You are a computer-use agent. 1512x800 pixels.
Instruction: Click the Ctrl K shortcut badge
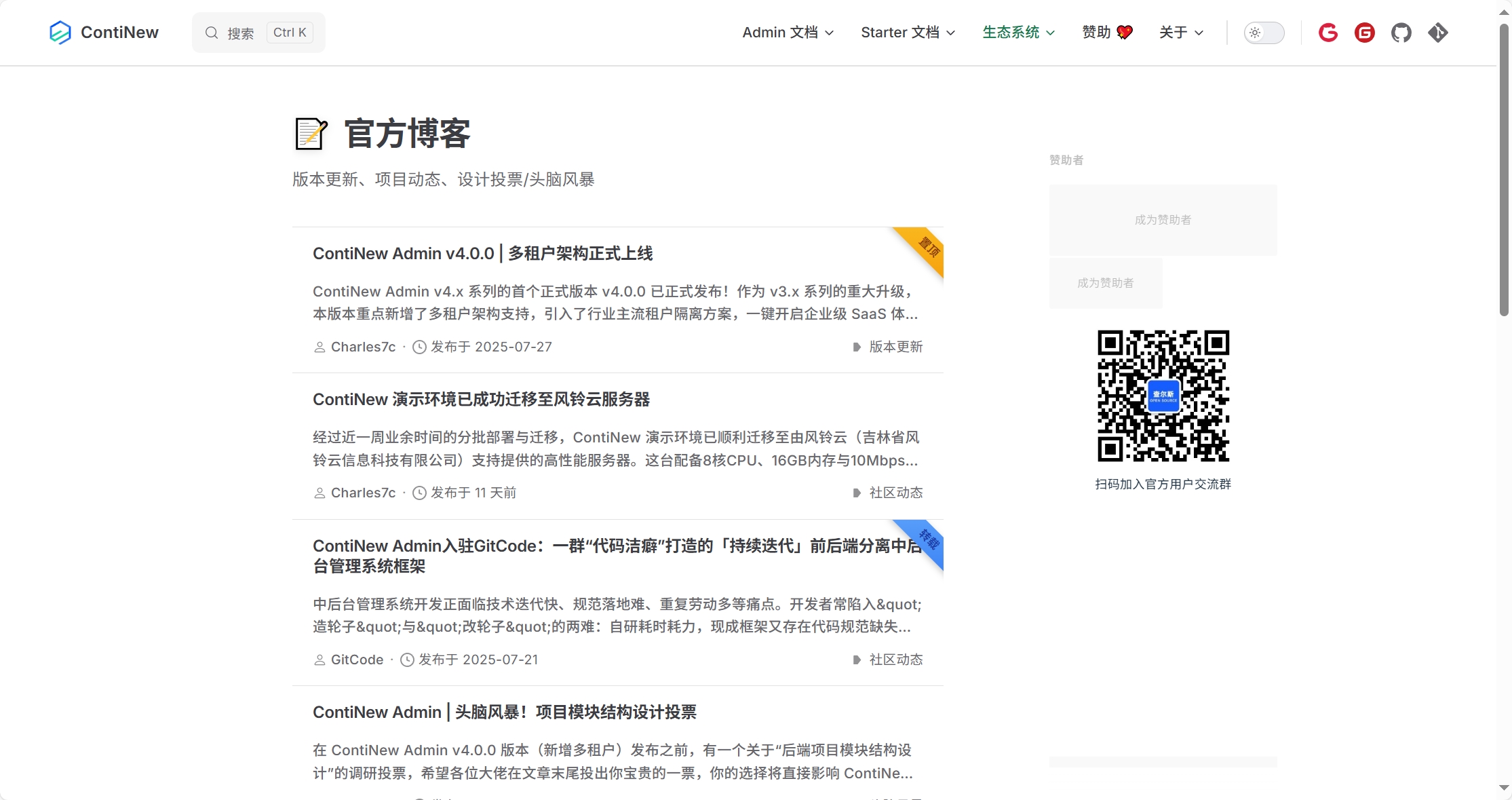290,33
